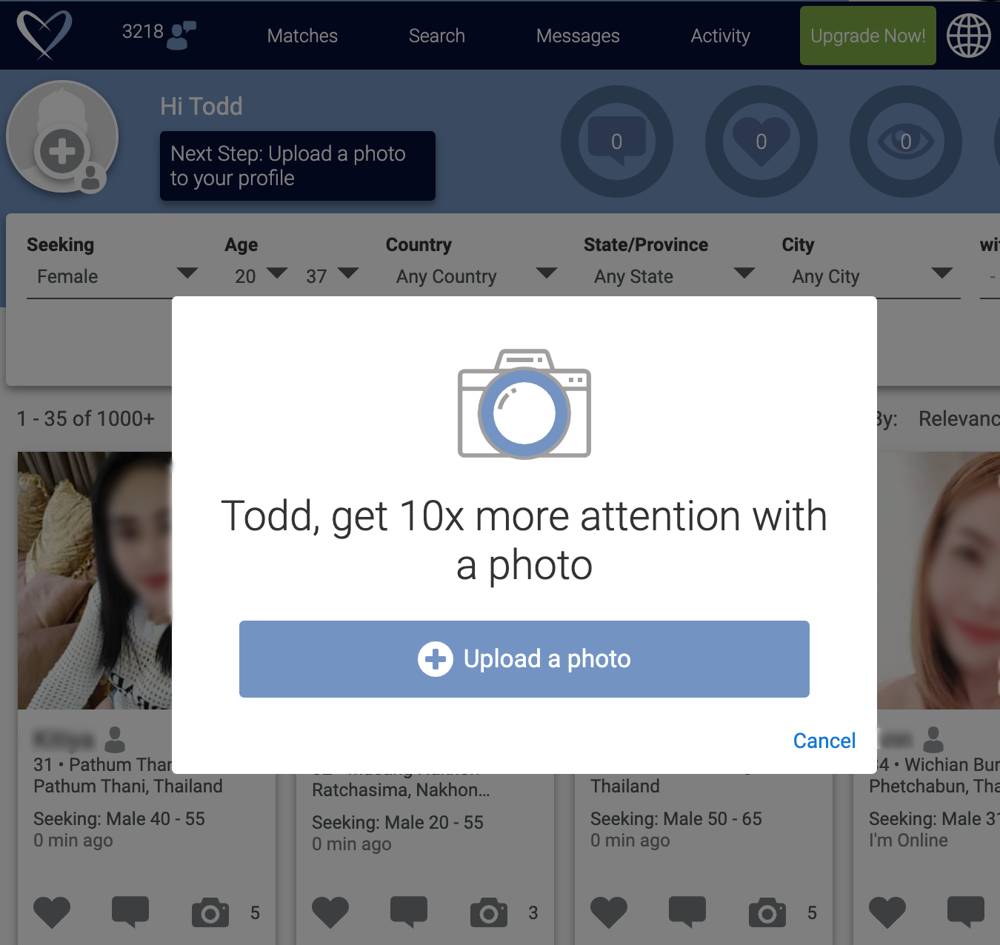
Task: Like the Pathum Thani profile with heart icon
Action: [x=52, y=912]
